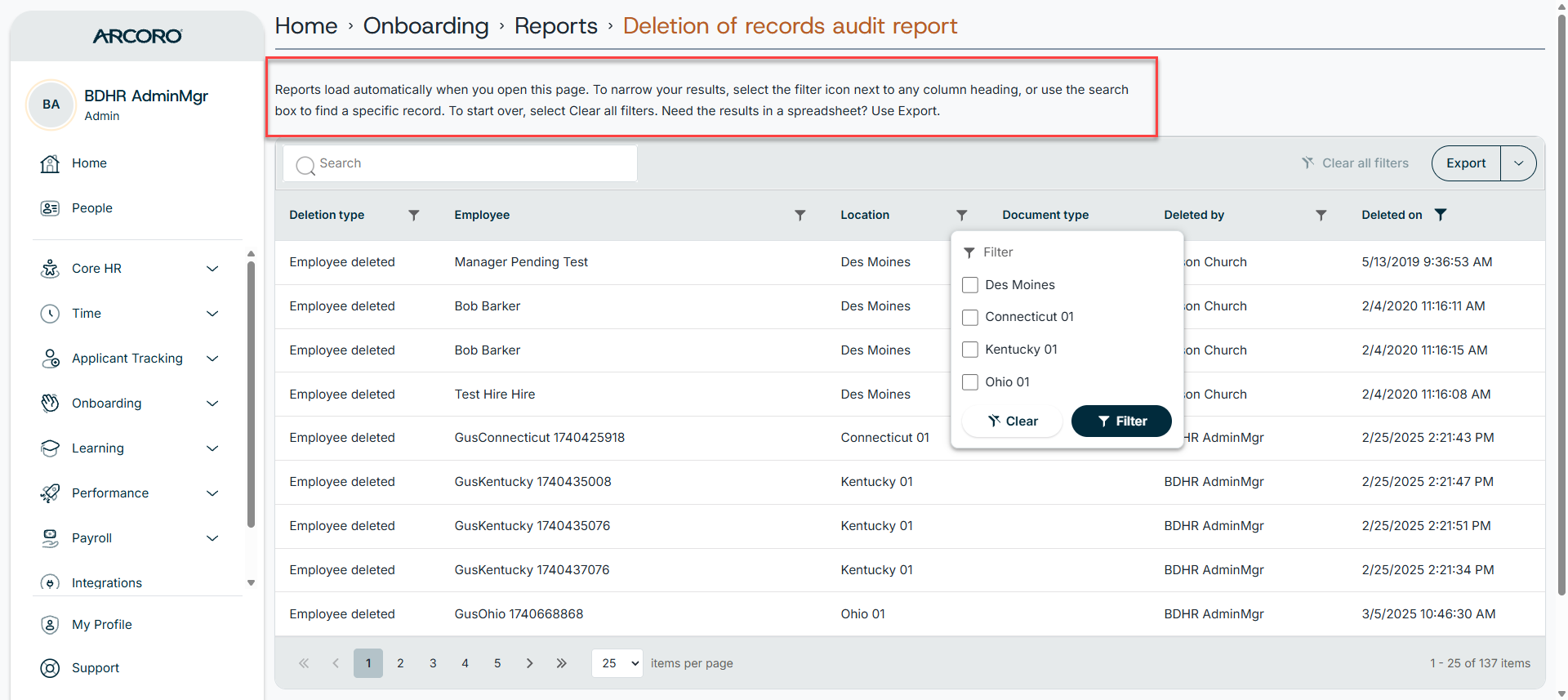
Task: Open the Deletion type column filter icon
Action: tap(414, 215)
